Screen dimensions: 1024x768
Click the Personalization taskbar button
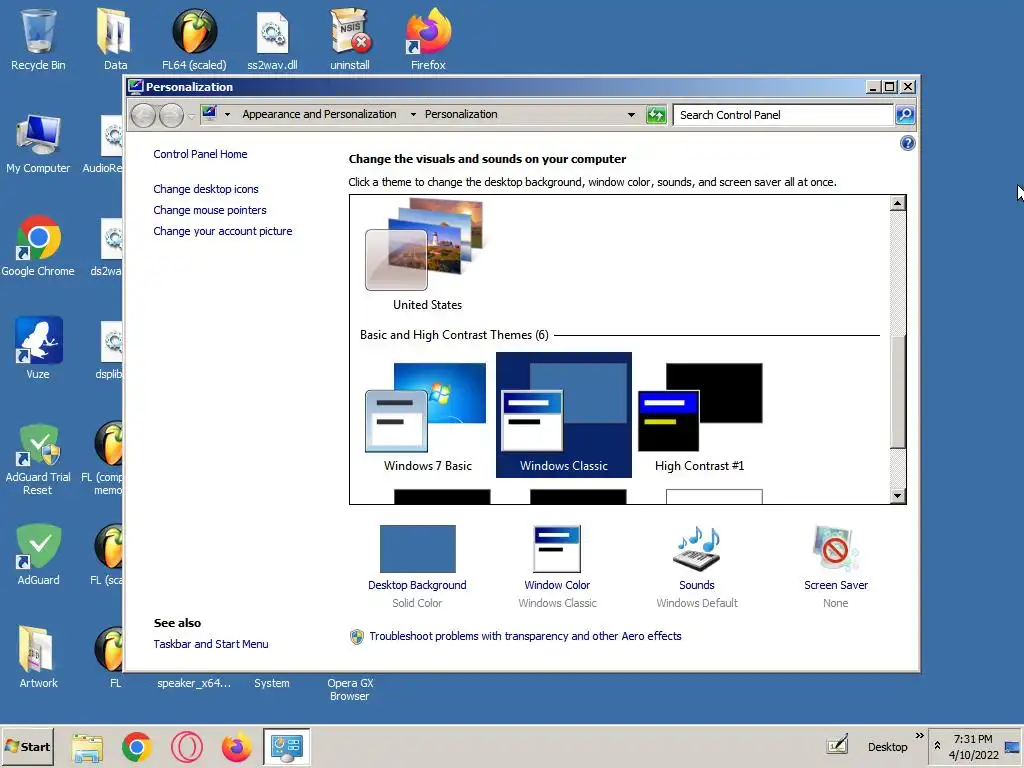pos(287,747)
